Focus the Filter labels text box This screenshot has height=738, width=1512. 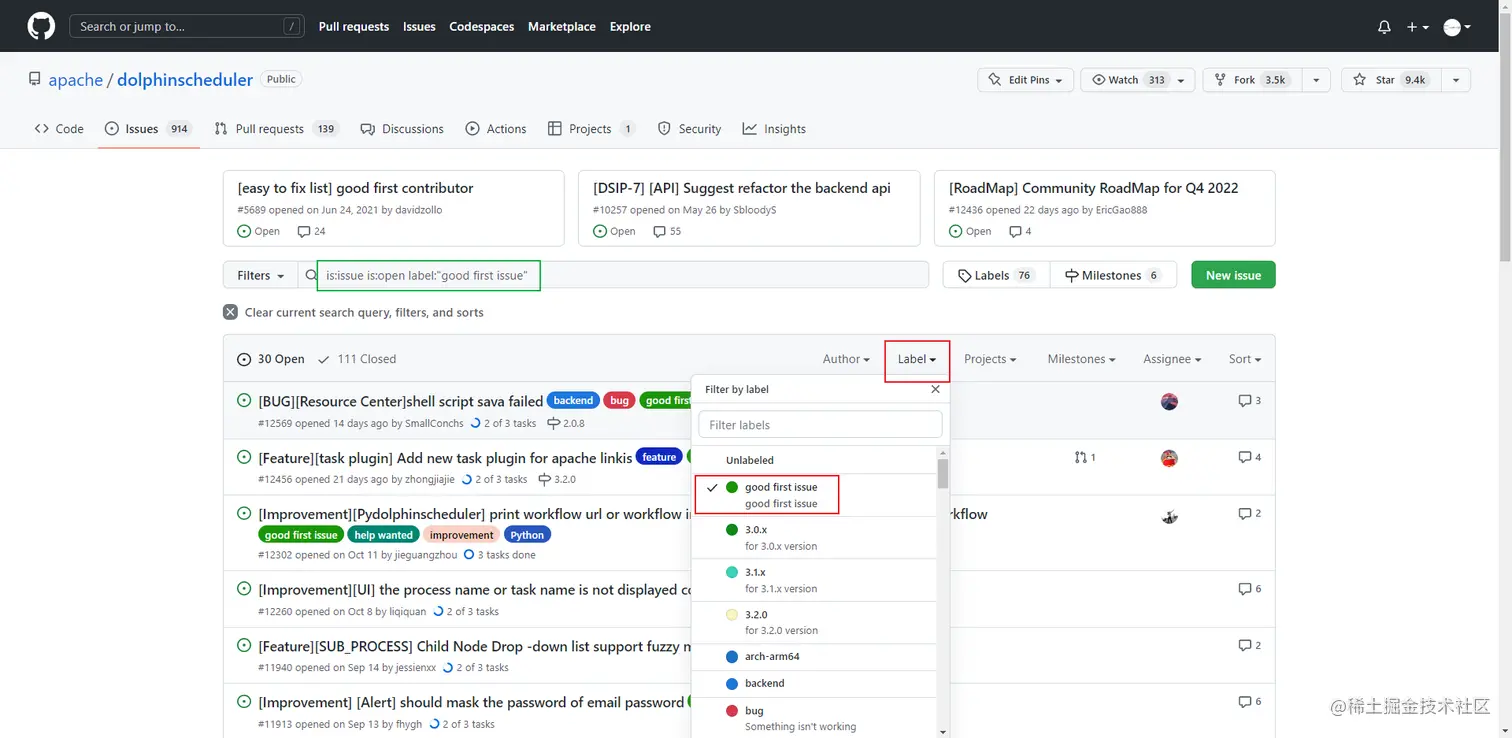(820, 425)
